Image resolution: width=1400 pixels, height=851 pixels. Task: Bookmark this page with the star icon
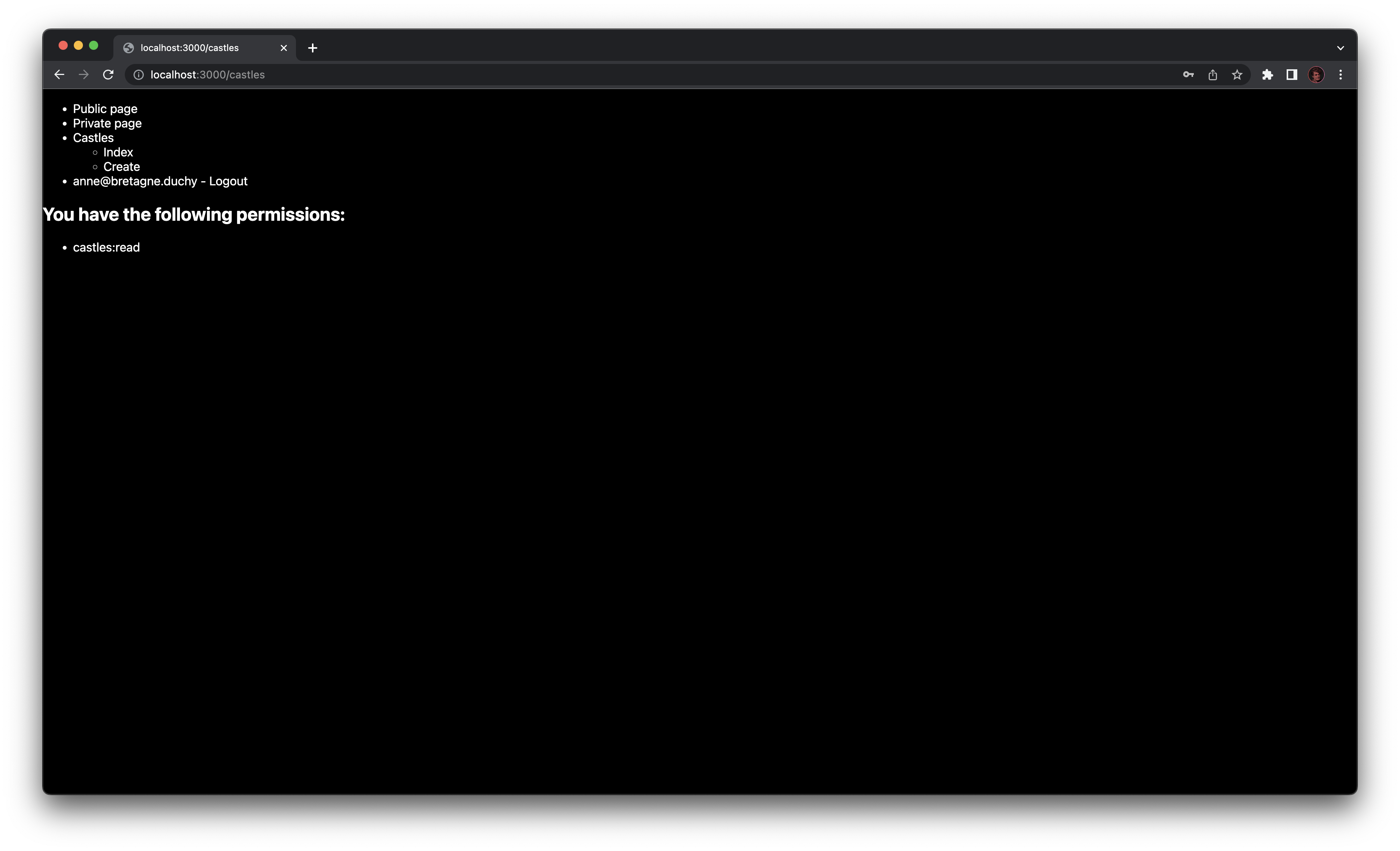(x=1237, y=75)
